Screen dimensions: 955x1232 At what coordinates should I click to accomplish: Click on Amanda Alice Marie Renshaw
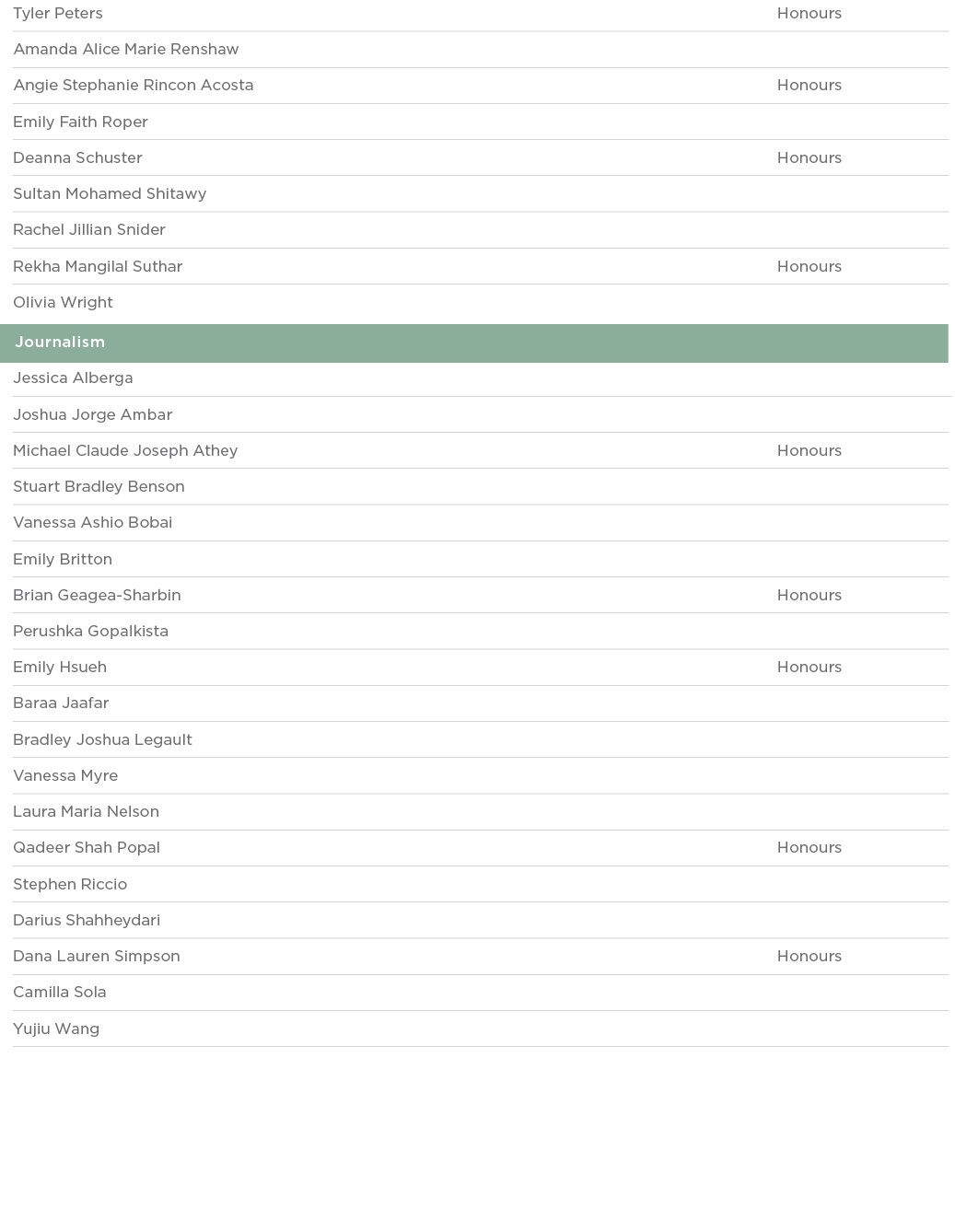tap(125, 50)
